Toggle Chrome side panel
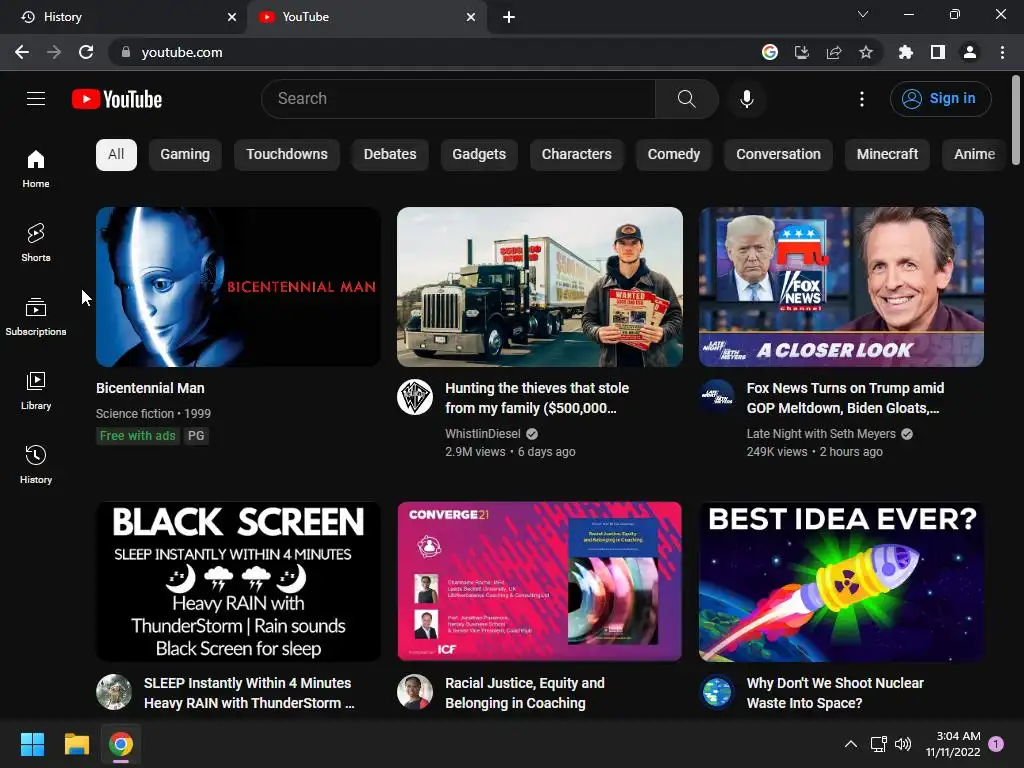The image size is (1024, 768). click(x=938, y=52)
